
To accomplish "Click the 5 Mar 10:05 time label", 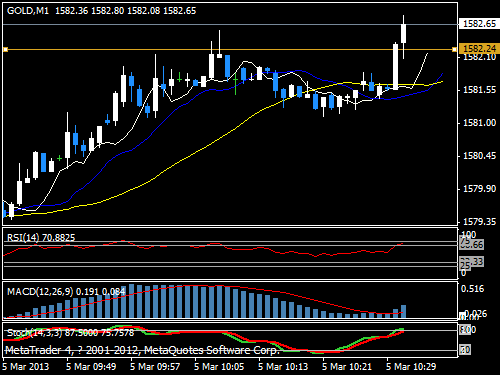I will (x=219, y=367).
